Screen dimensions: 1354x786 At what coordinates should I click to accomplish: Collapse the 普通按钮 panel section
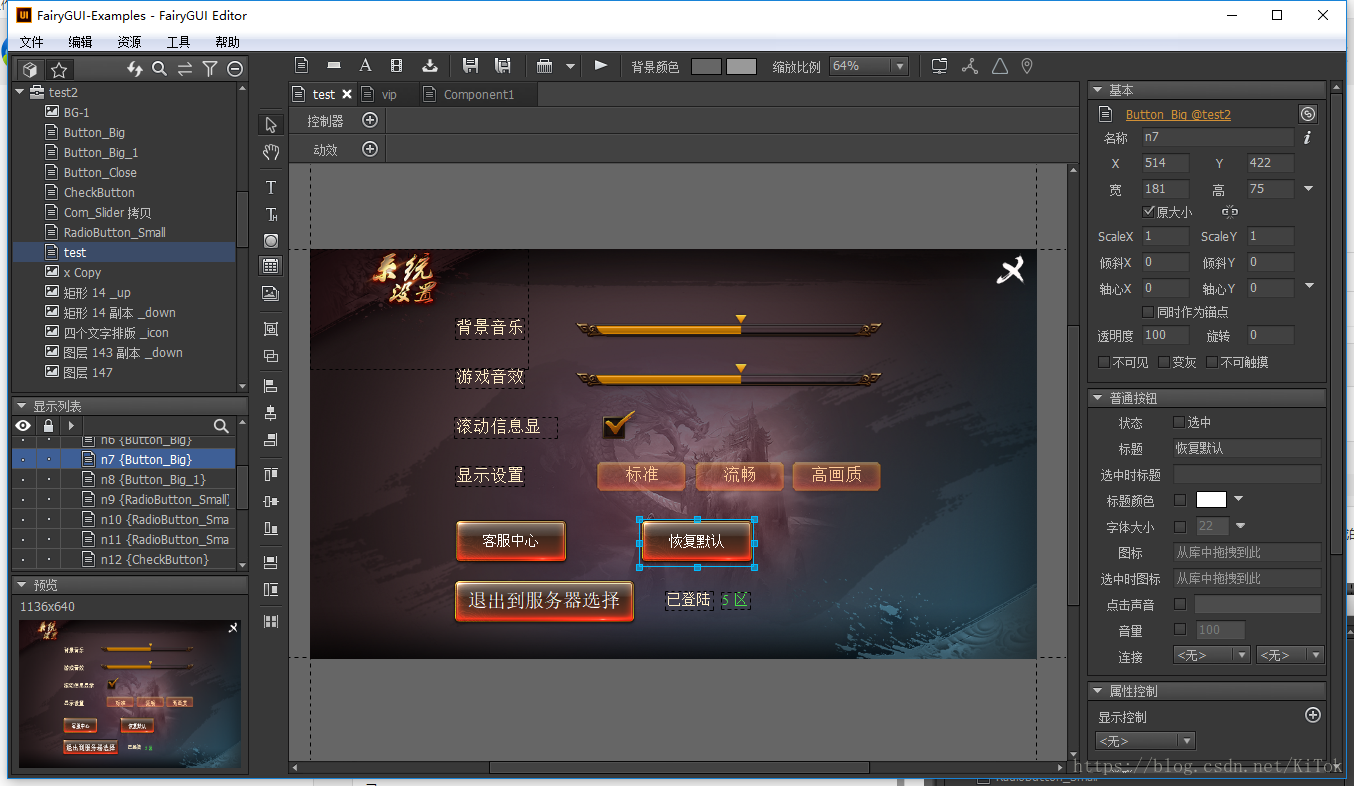click(1098, 397)
